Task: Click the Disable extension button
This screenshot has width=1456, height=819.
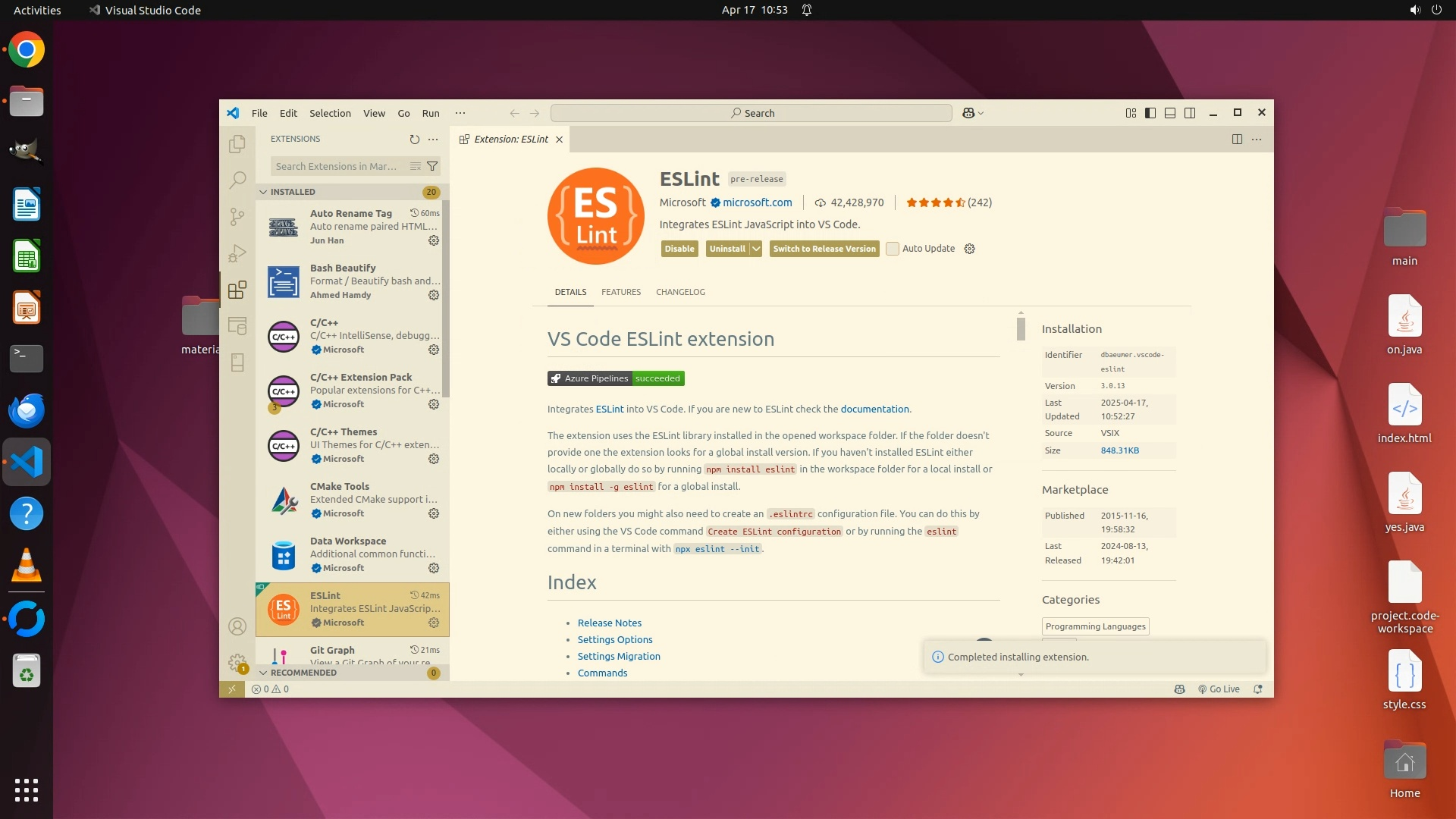Action: pyautogui.click(x=679, y=249)
